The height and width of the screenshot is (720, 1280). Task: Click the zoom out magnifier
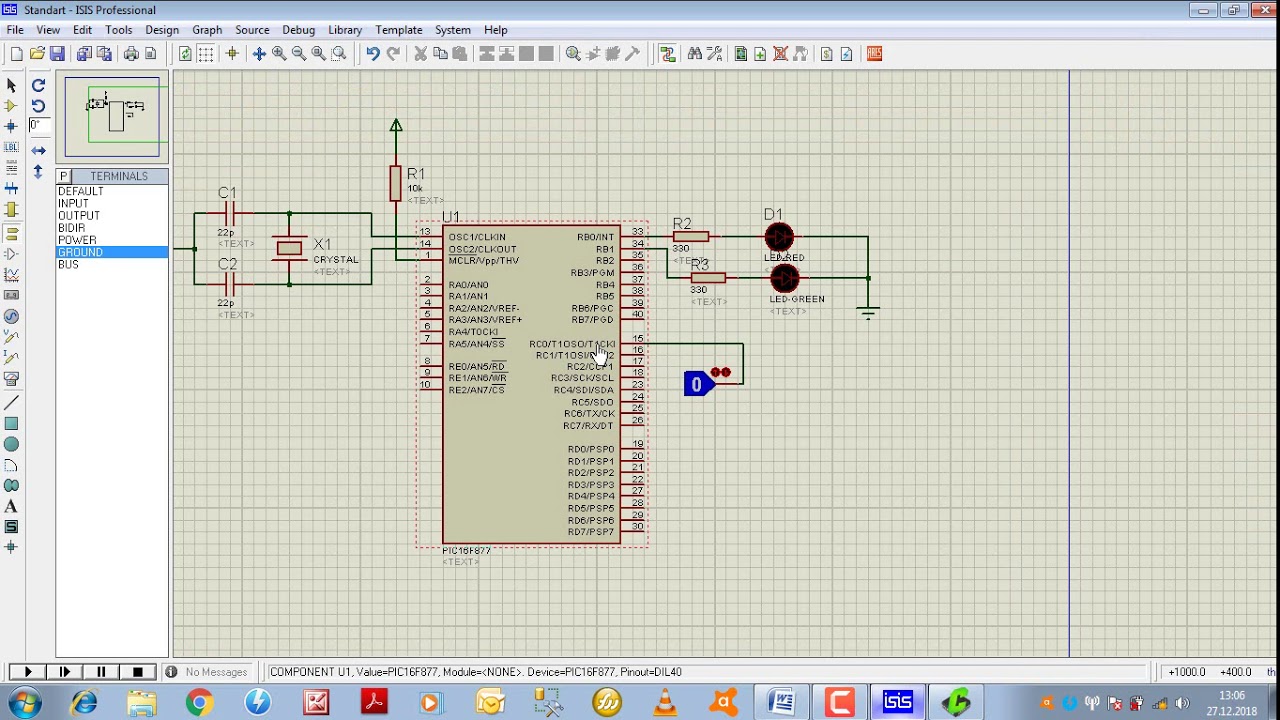tap(299, 54)
